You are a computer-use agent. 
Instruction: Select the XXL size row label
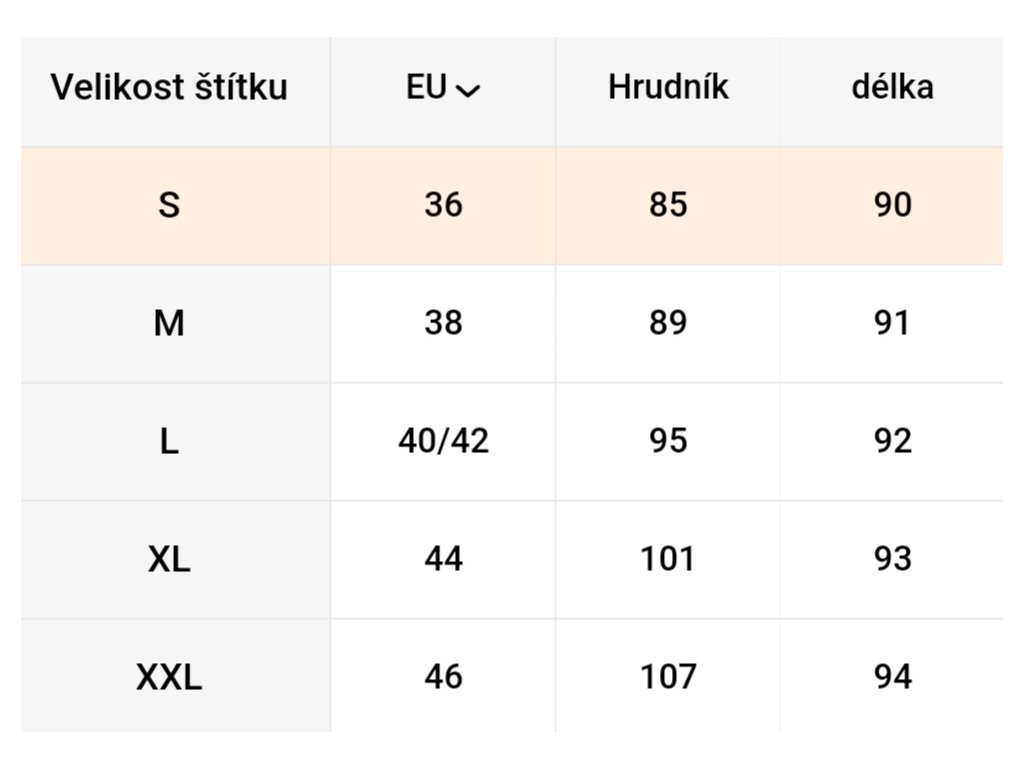pyautogui.click(x=169, y=678)
